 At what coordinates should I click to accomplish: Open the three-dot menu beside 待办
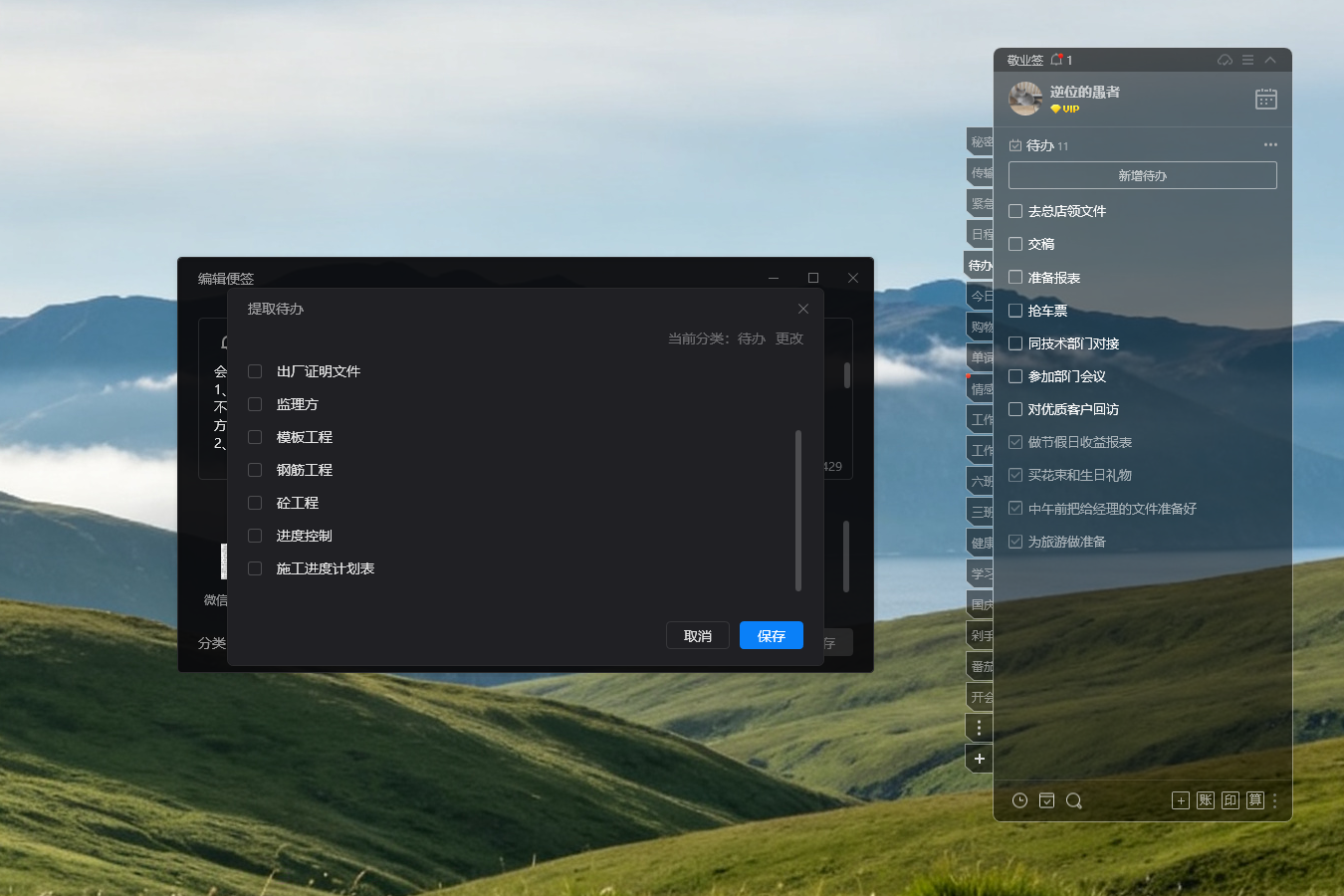1270,144
